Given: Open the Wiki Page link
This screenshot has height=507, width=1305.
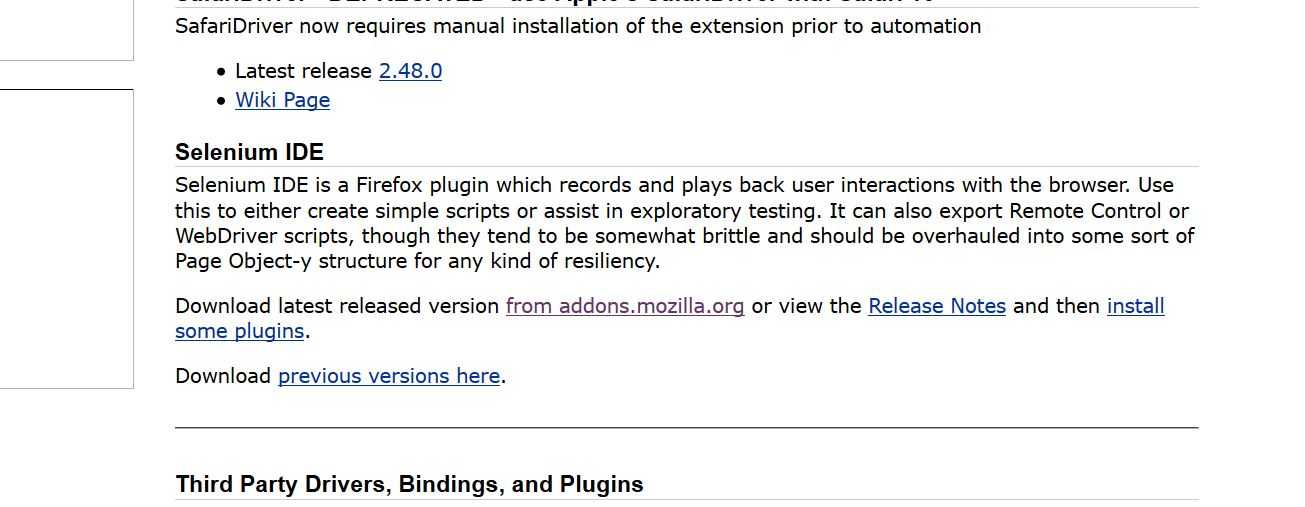Looking at the screenshot, I should pos(282,100).
